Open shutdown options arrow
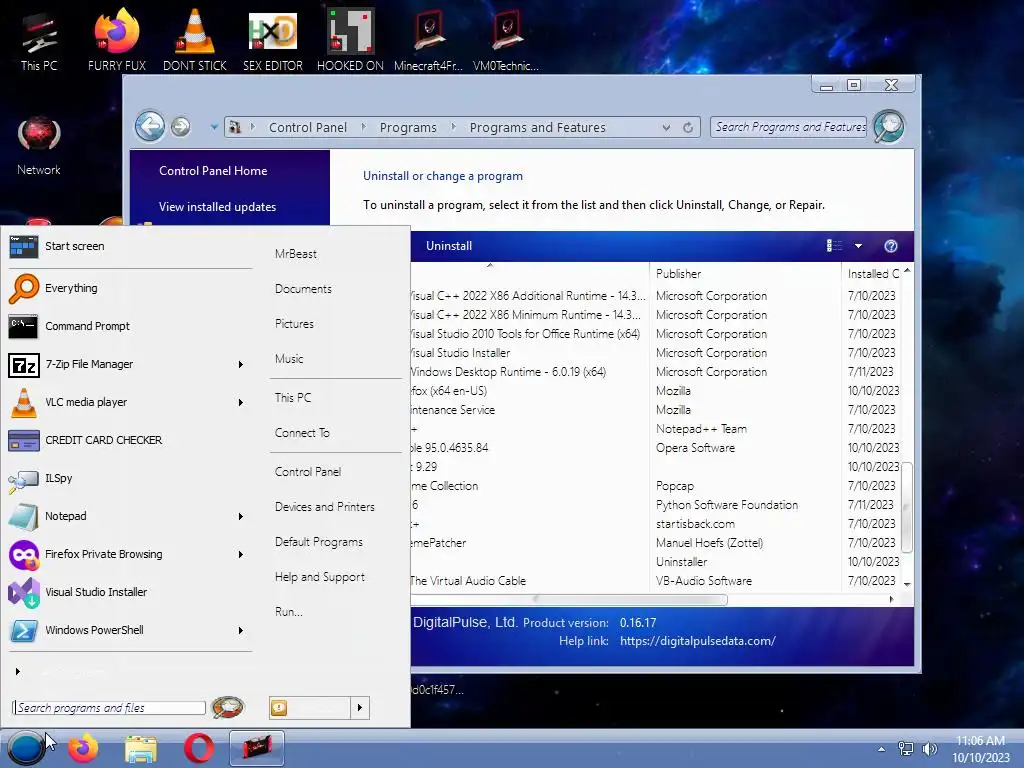Image resolution: width=1024 pixels, height=768 pixels. pos(360,707)
